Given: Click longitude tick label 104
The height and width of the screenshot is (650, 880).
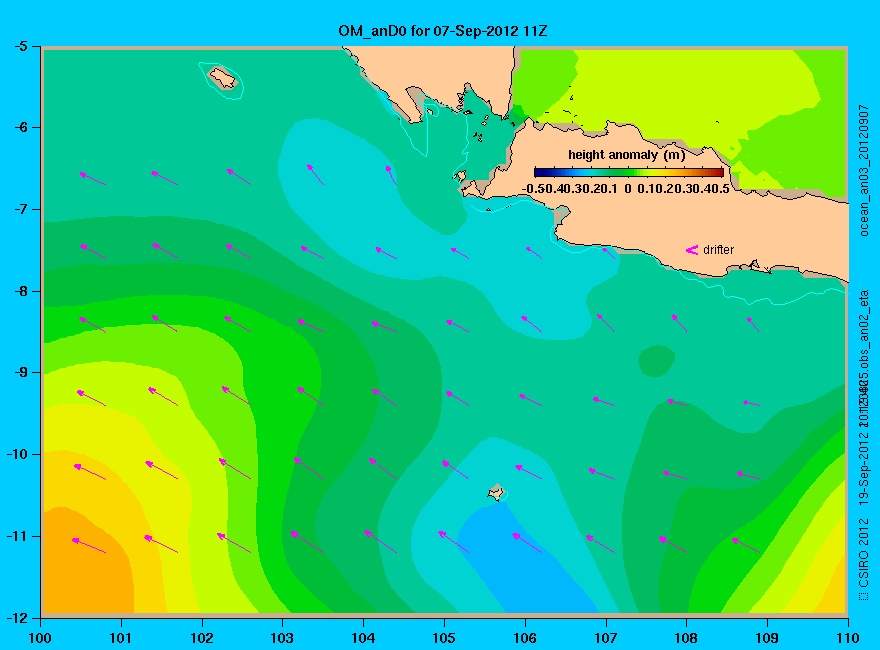Looking at the screenshot, I should pyautogui.click(x=363, y=638).
